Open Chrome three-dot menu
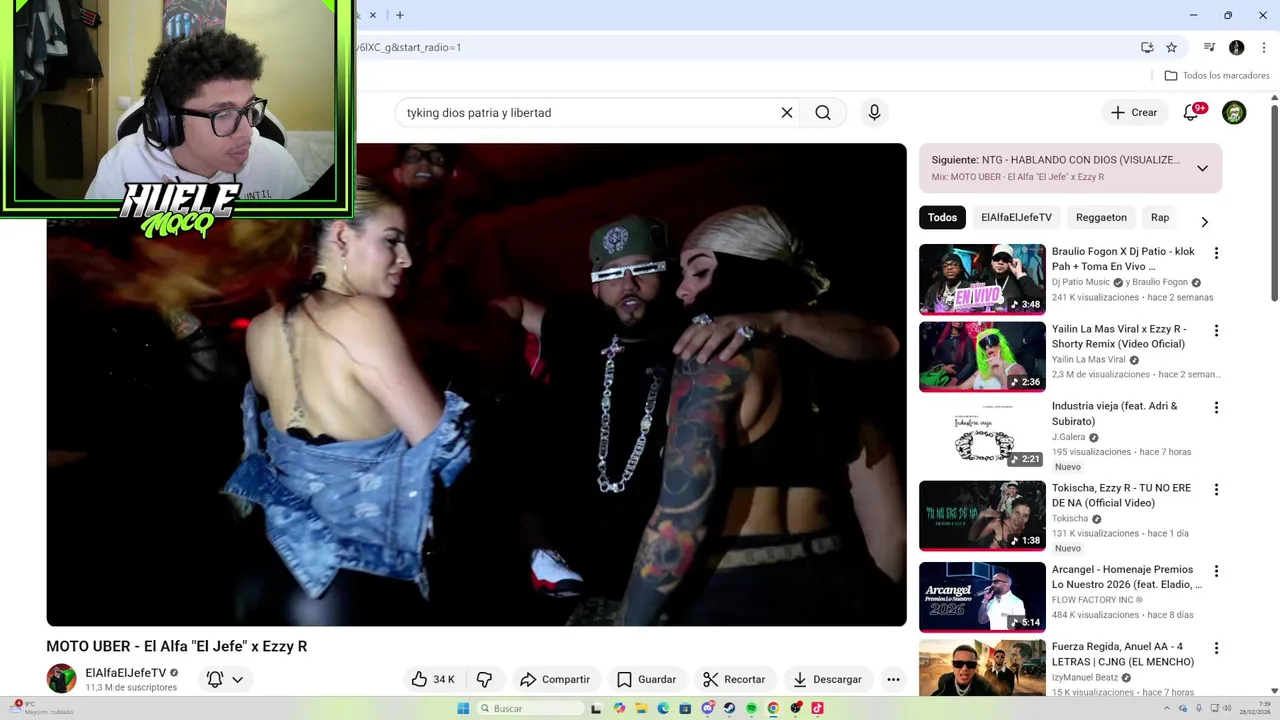The height and width of the screenshot is (720, 1280). tap(1263, 47)
